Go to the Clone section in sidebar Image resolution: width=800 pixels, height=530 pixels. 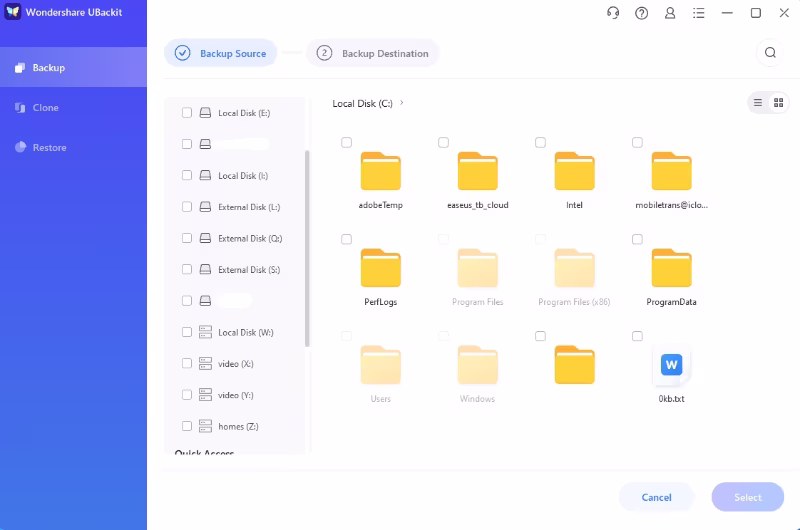tap(73, 108)
